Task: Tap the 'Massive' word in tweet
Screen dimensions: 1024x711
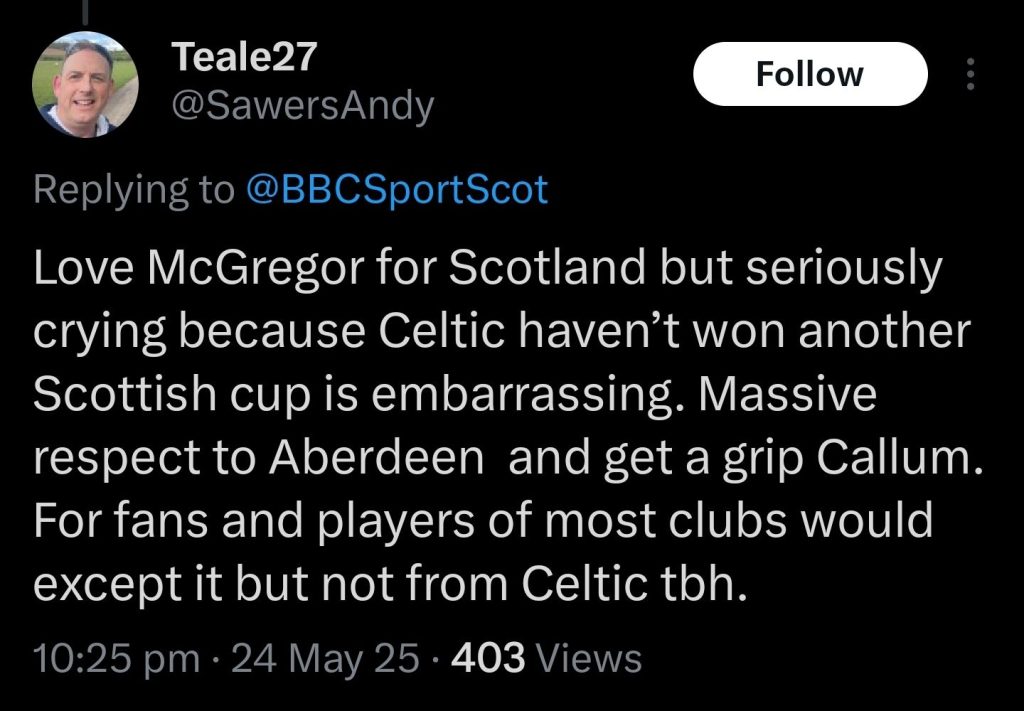Action: coord(788,395)
